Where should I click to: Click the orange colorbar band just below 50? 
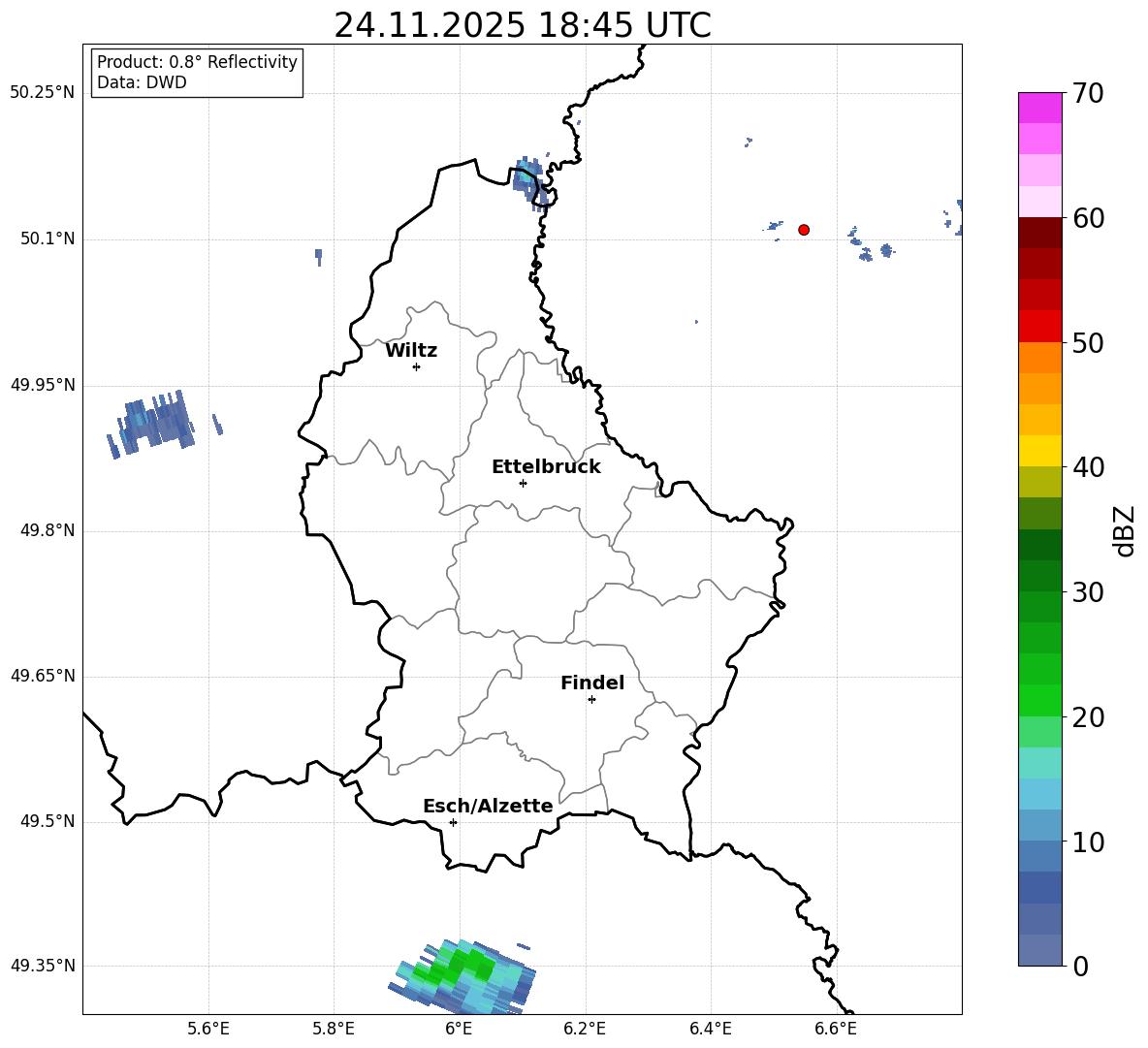[x=1039, y=357]
